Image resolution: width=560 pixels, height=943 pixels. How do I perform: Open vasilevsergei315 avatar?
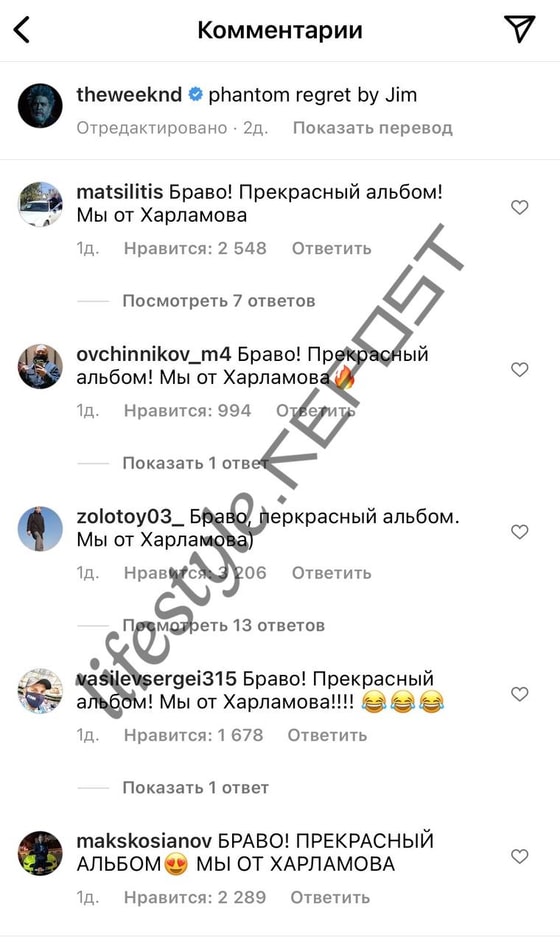pyautogui.click(x=40, y=691)
